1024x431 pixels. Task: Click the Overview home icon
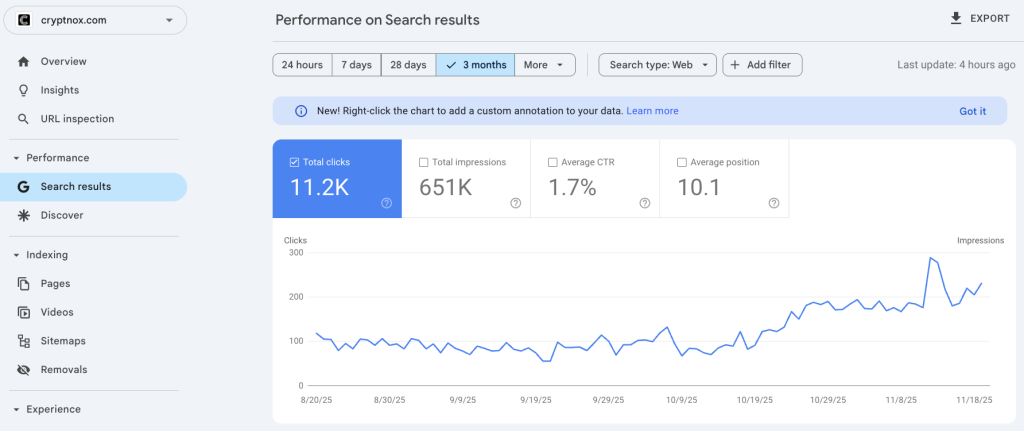[x=23, y=62]
